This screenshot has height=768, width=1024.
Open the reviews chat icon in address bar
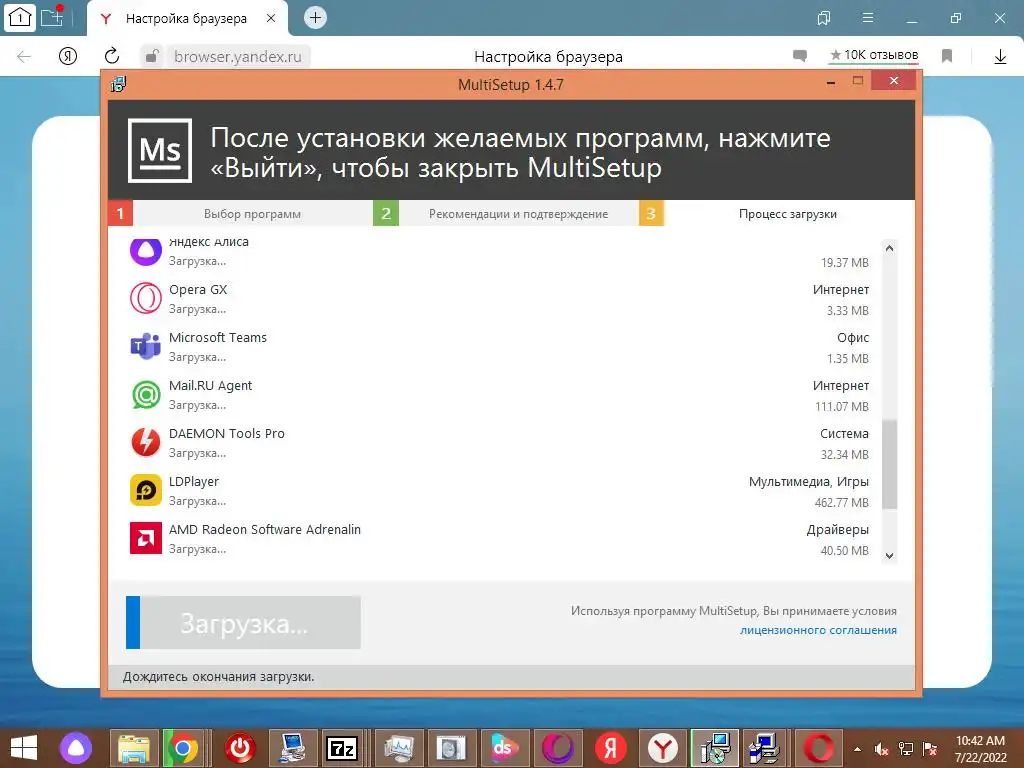(x=799, y=56)
